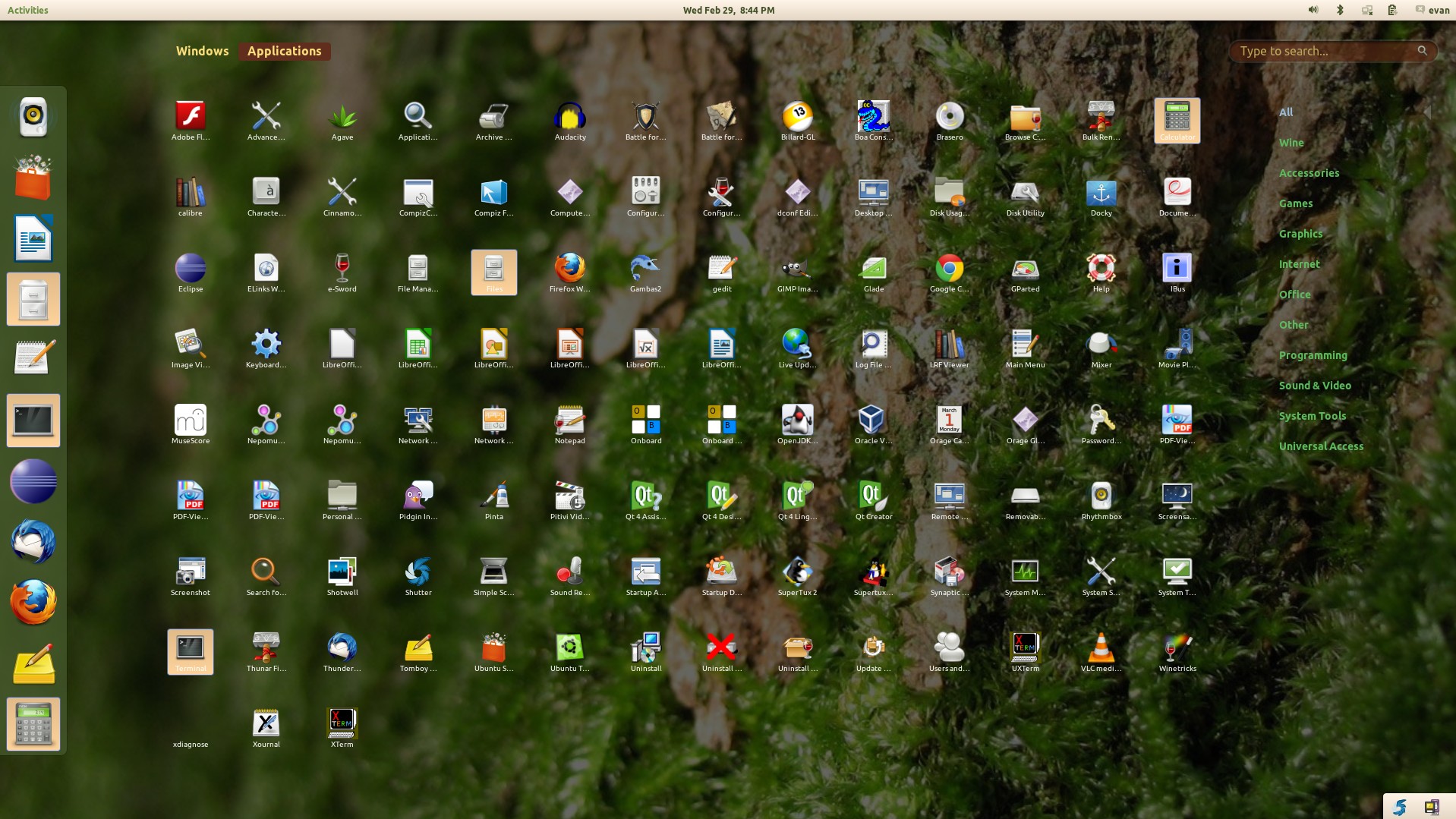The image size is (1456, 819).
Task: Click the Activities button in top bar
Action: [28, 10]
